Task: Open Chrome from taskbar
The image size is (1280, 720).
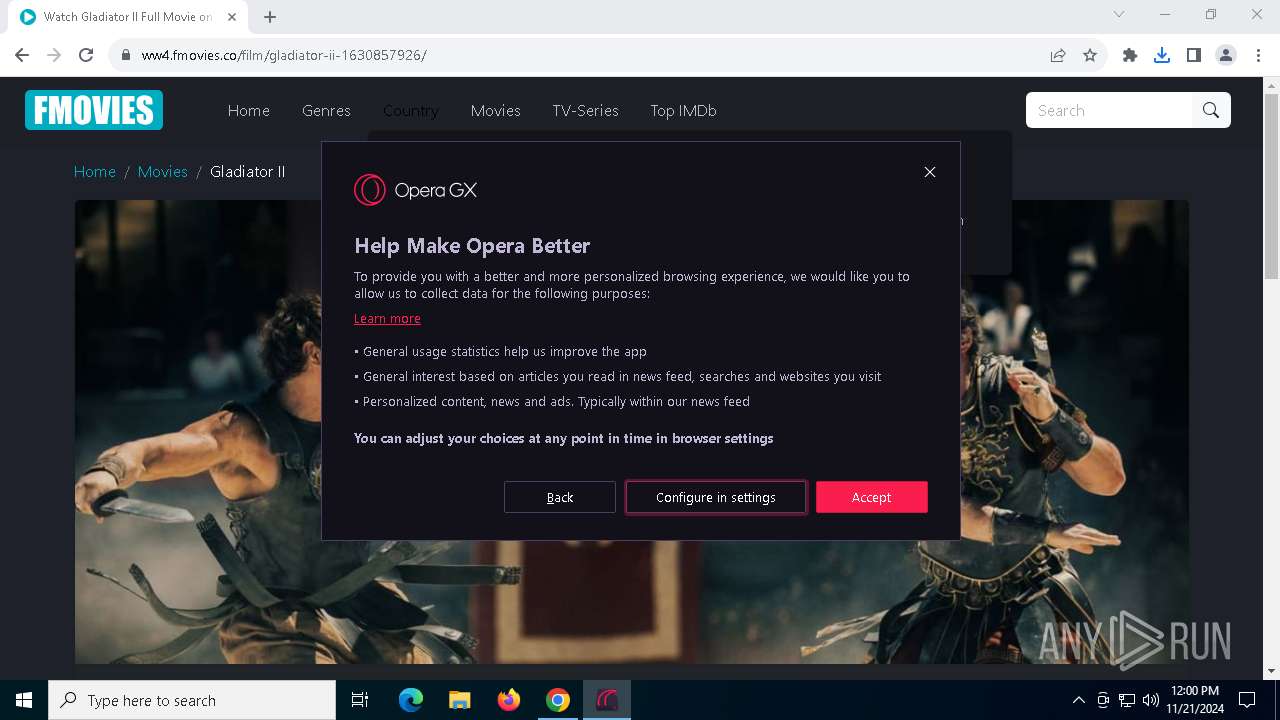Action: 558,700
